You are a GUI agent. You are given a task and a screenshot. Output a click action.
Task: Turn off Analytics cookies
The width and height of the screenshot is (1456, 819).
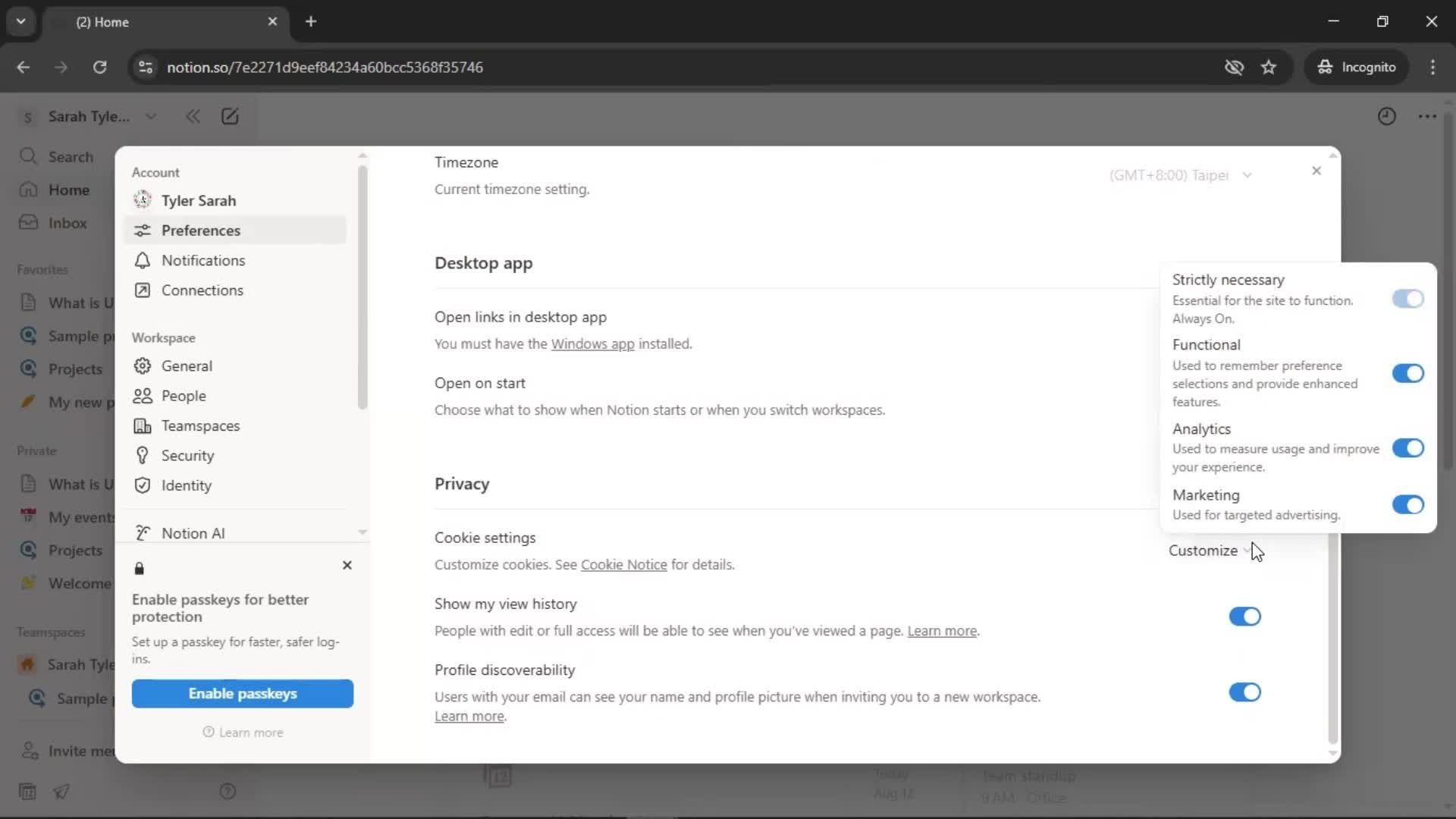coord(1407,448)
